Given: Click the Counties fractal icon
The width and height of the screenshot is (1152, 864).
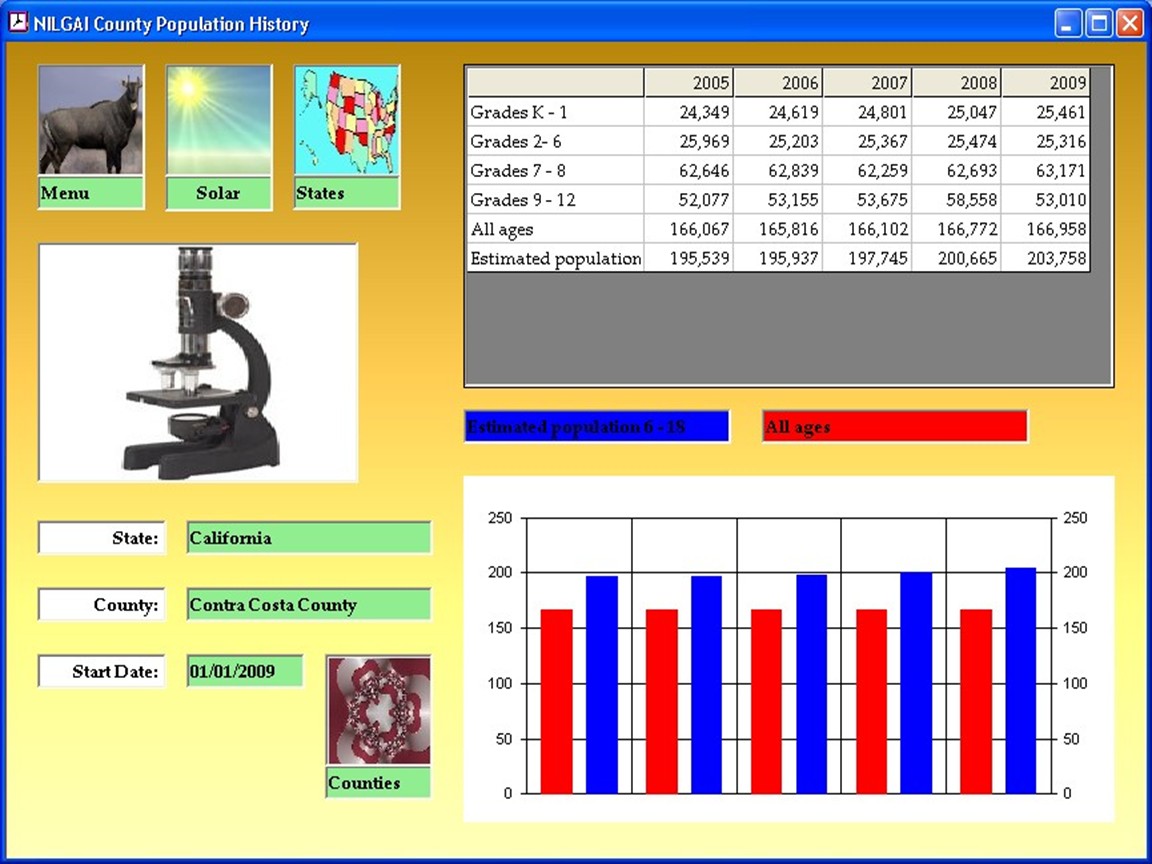Looking at the screenshot, I should pyautogui.click(x=378, y=710).
